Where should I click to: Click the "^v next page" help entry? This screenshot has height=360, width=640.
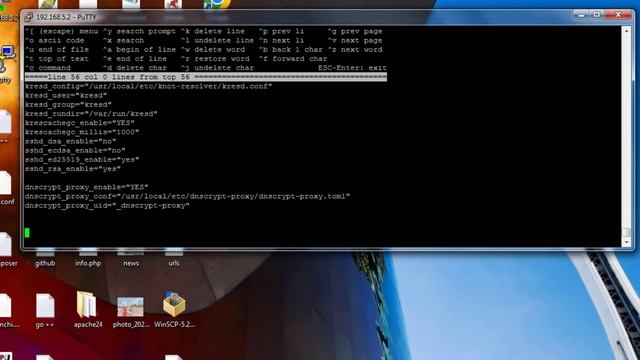pos(355,40)
